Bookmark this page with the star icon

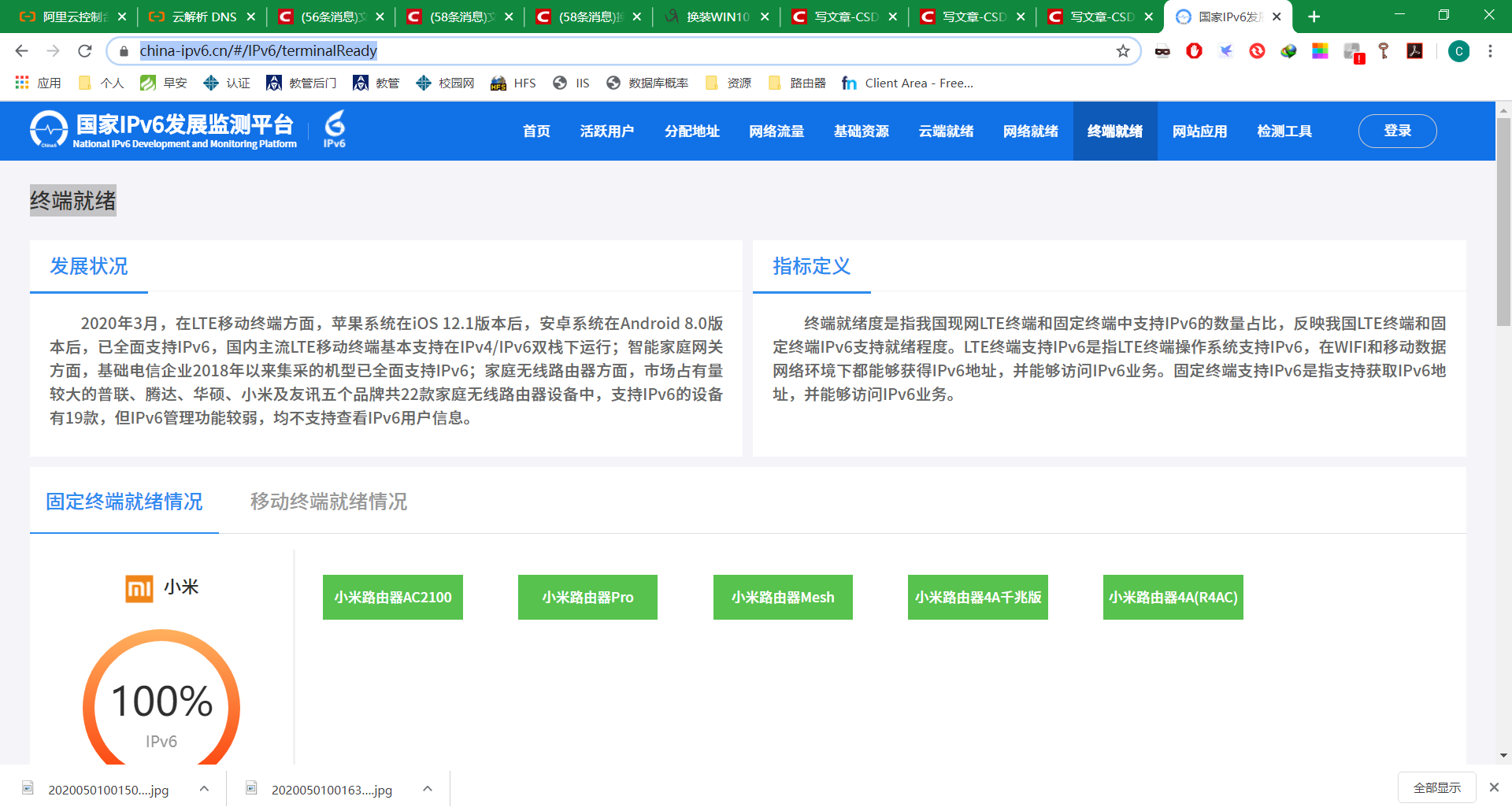tap(1123, 51)
